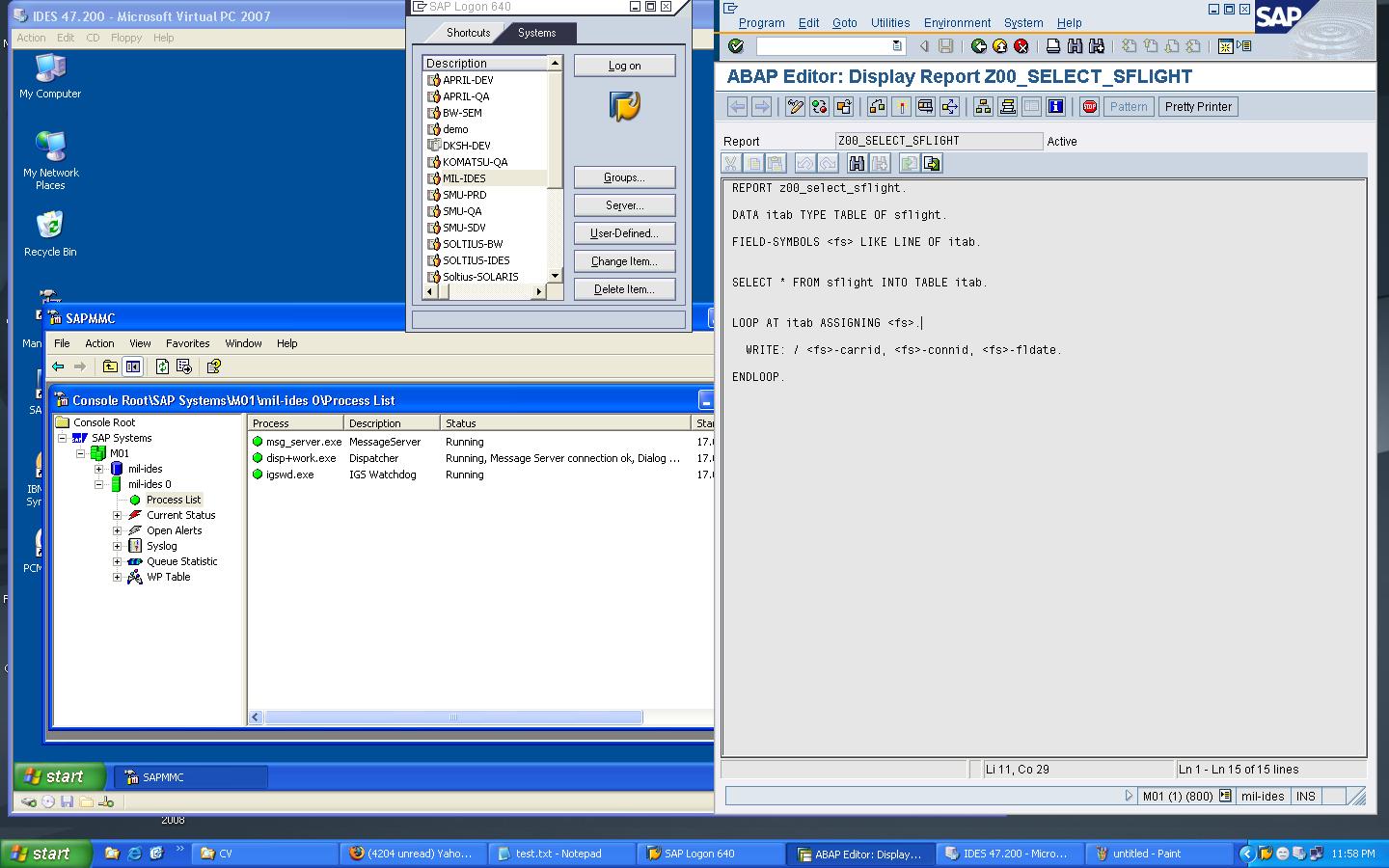Toggle the Show/Hide Console Tree toolbar button

coord(133,366)
